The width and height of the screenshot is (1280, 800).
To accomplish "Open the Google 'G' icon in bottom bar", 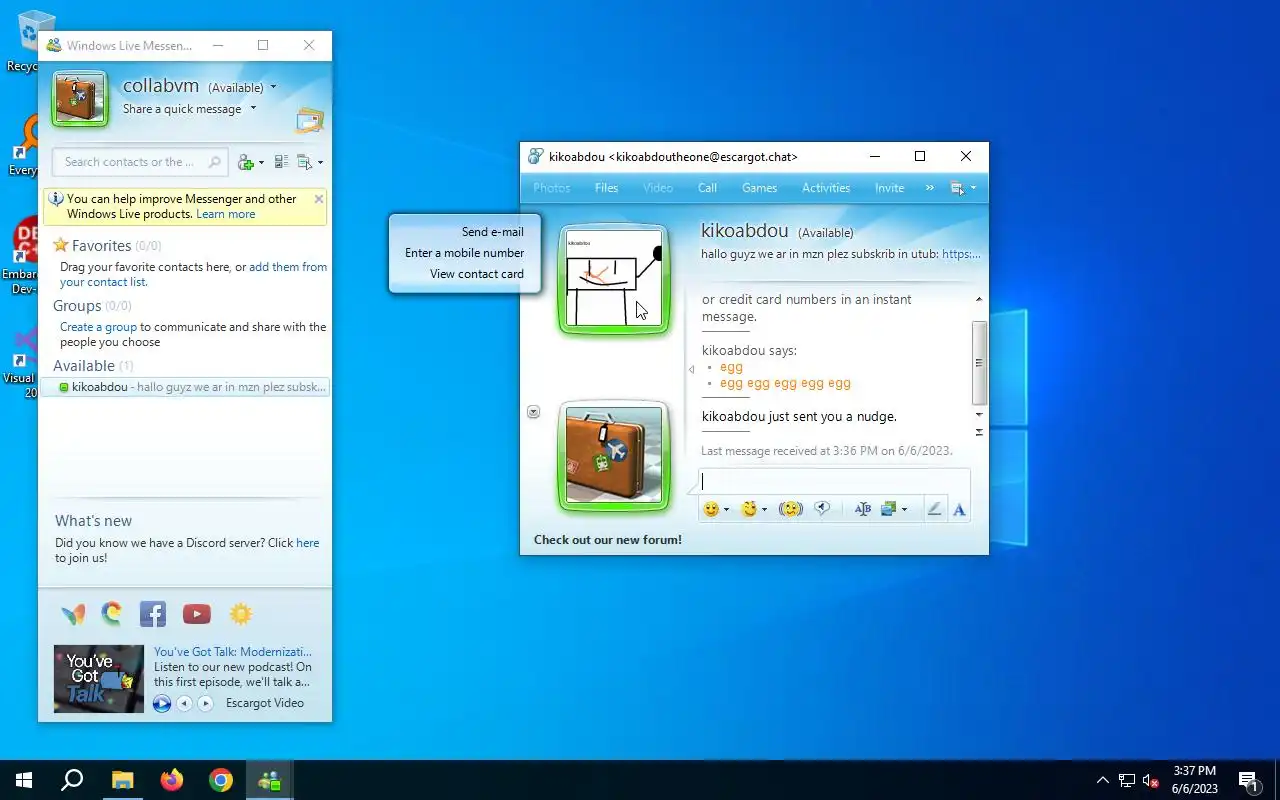I will tap(112, 613).
